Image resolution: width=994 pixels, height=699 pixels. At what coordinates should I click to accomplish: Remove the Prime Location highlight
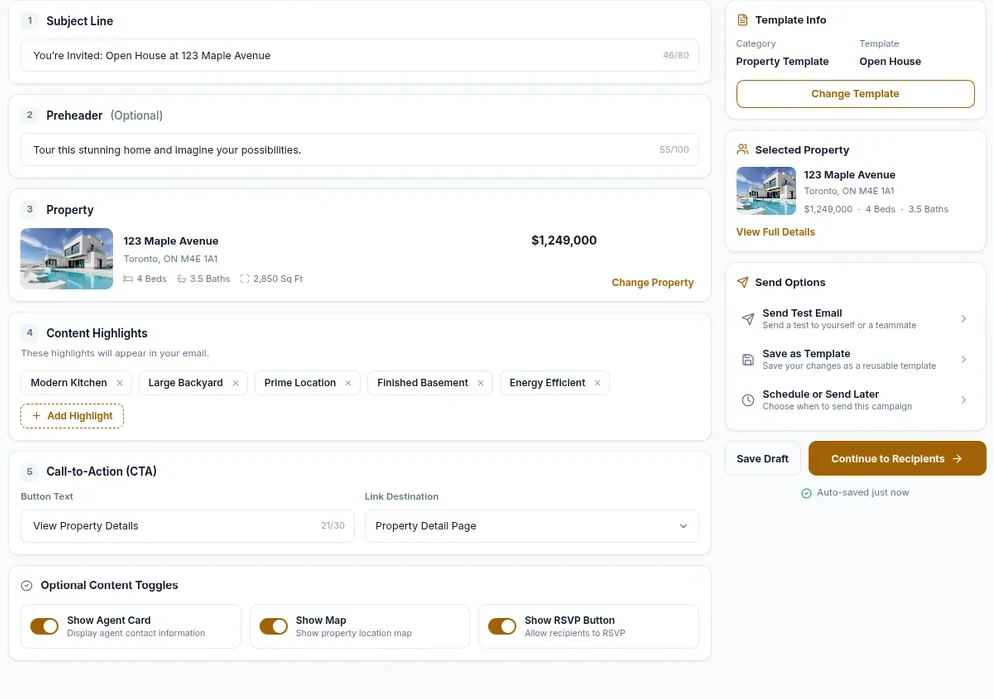(x=348, y=383)
